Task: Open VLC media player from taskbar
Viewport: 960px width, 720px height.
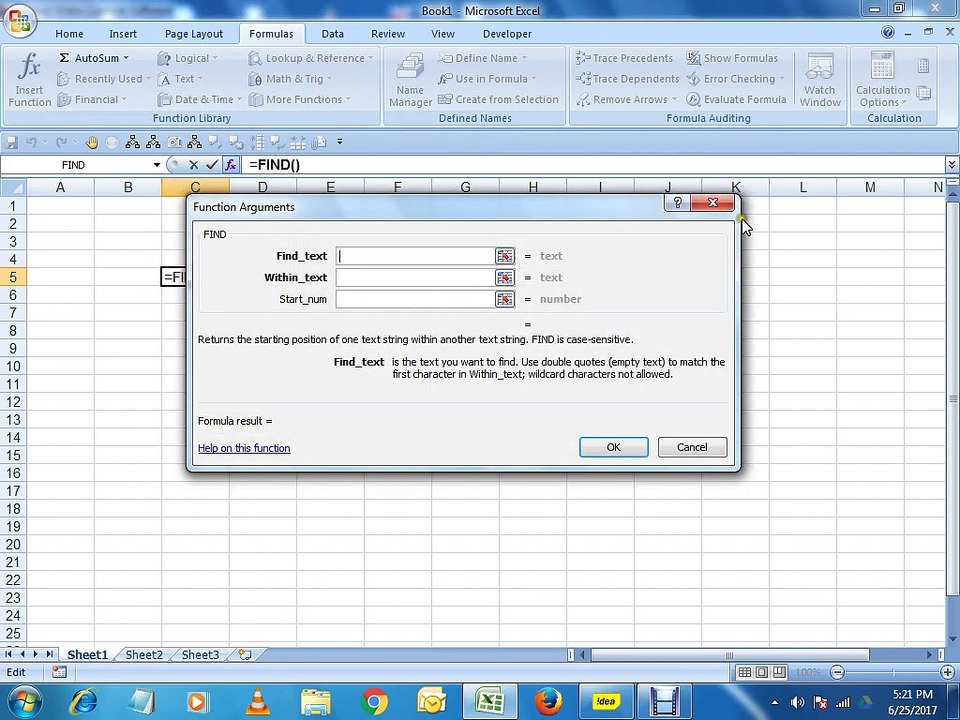Action: point(257,702)
